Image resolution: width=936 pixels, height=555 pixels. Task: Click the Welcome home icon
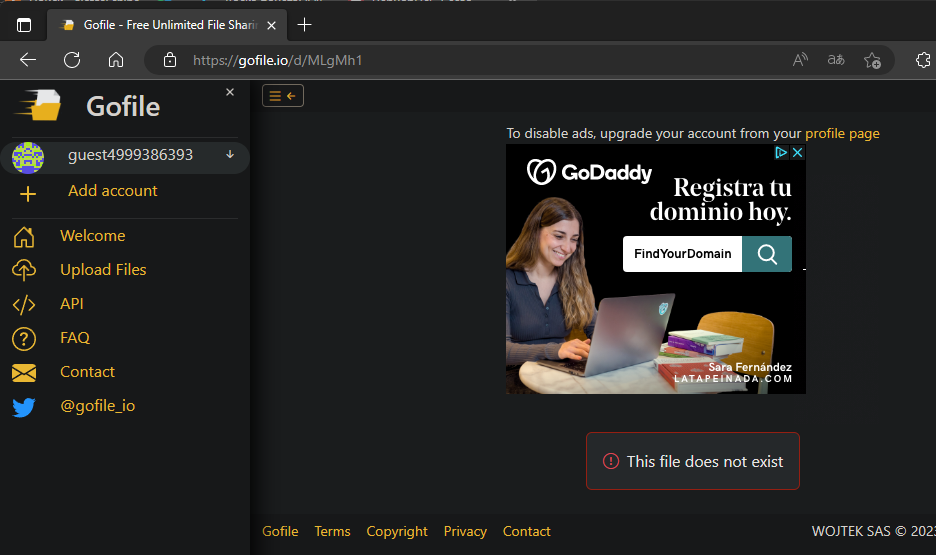(24, 237)
